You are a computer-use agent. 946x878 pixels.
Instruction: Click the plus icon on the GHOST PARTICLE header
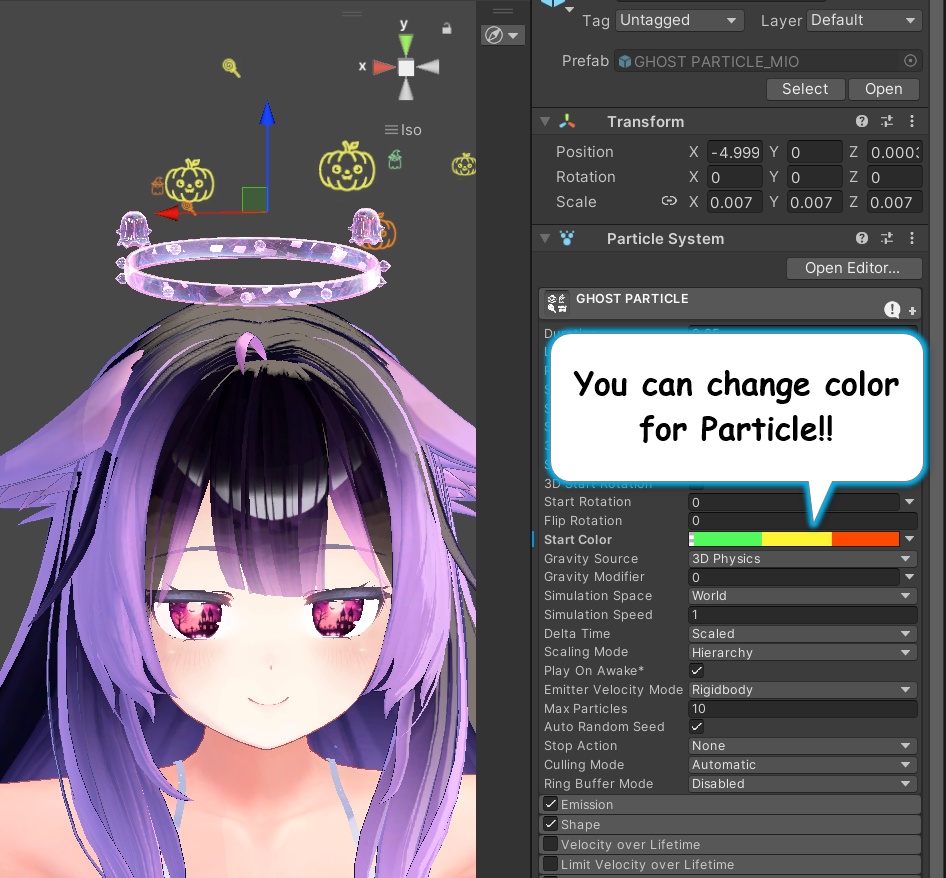click(x=912, y=311)
